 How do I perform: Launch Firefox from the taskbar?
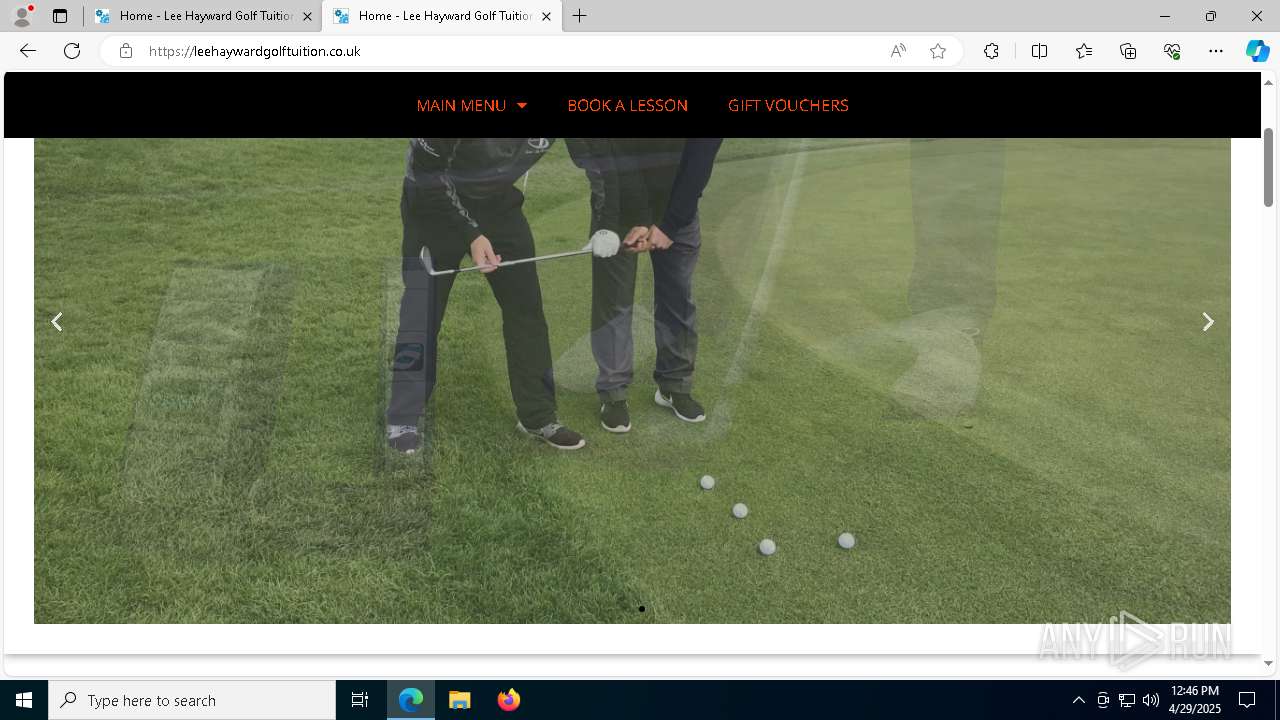(x=509, y=700)
